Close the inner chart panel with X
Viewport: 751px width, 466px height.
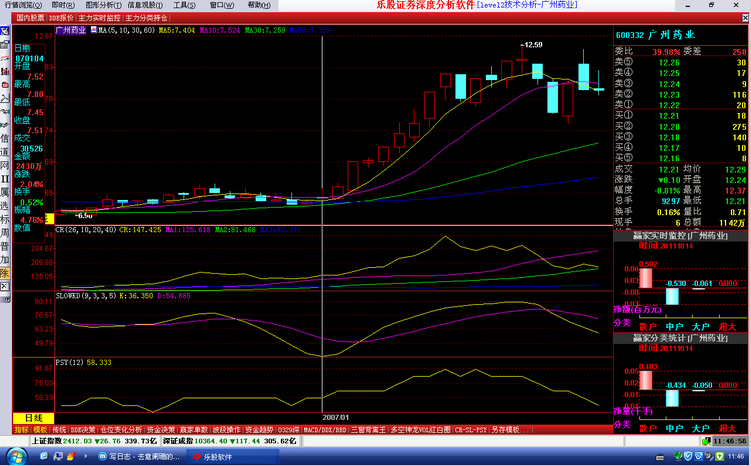tap(746, 18)
